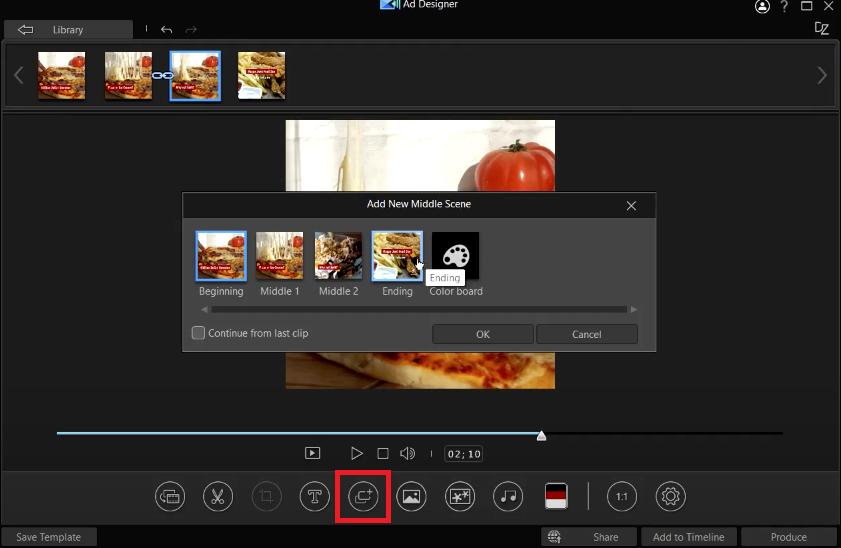The width and height of the screenshot is (841, 548).
Task: Click the crop tool icon
Action: (x=266, y=497)
